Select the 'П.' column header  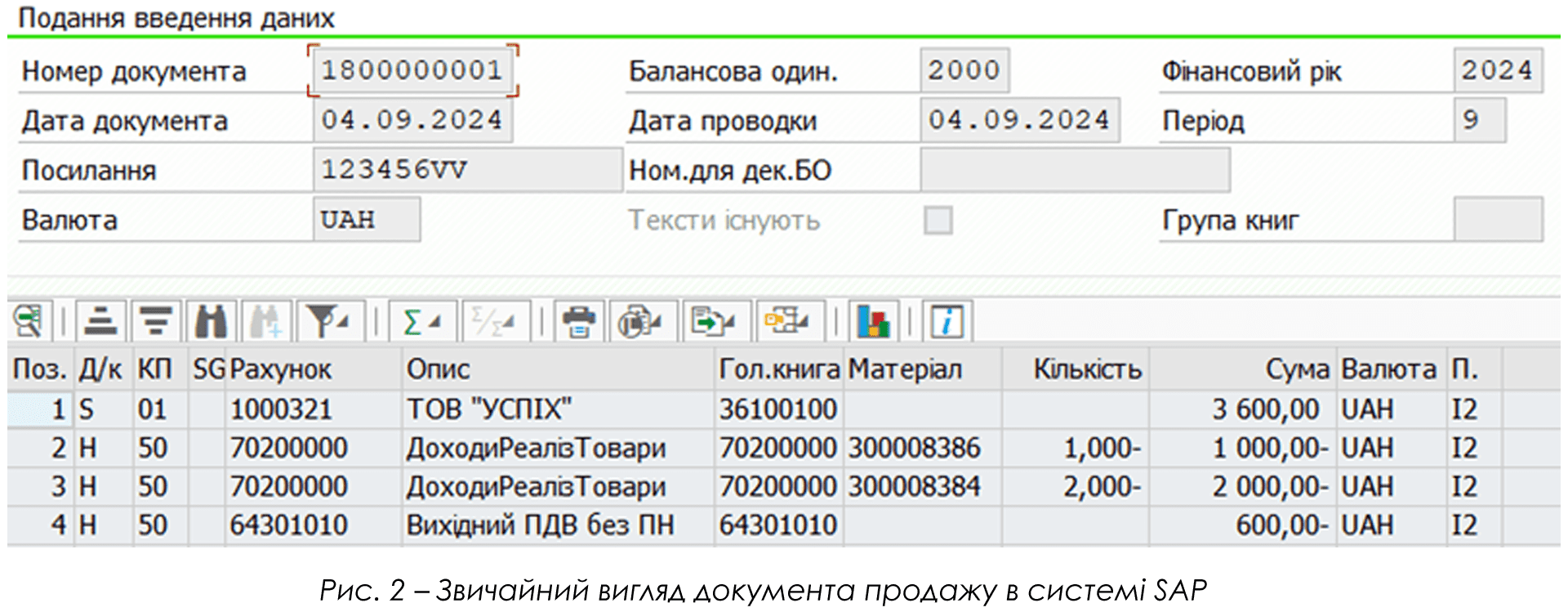tap(1474, 369)
